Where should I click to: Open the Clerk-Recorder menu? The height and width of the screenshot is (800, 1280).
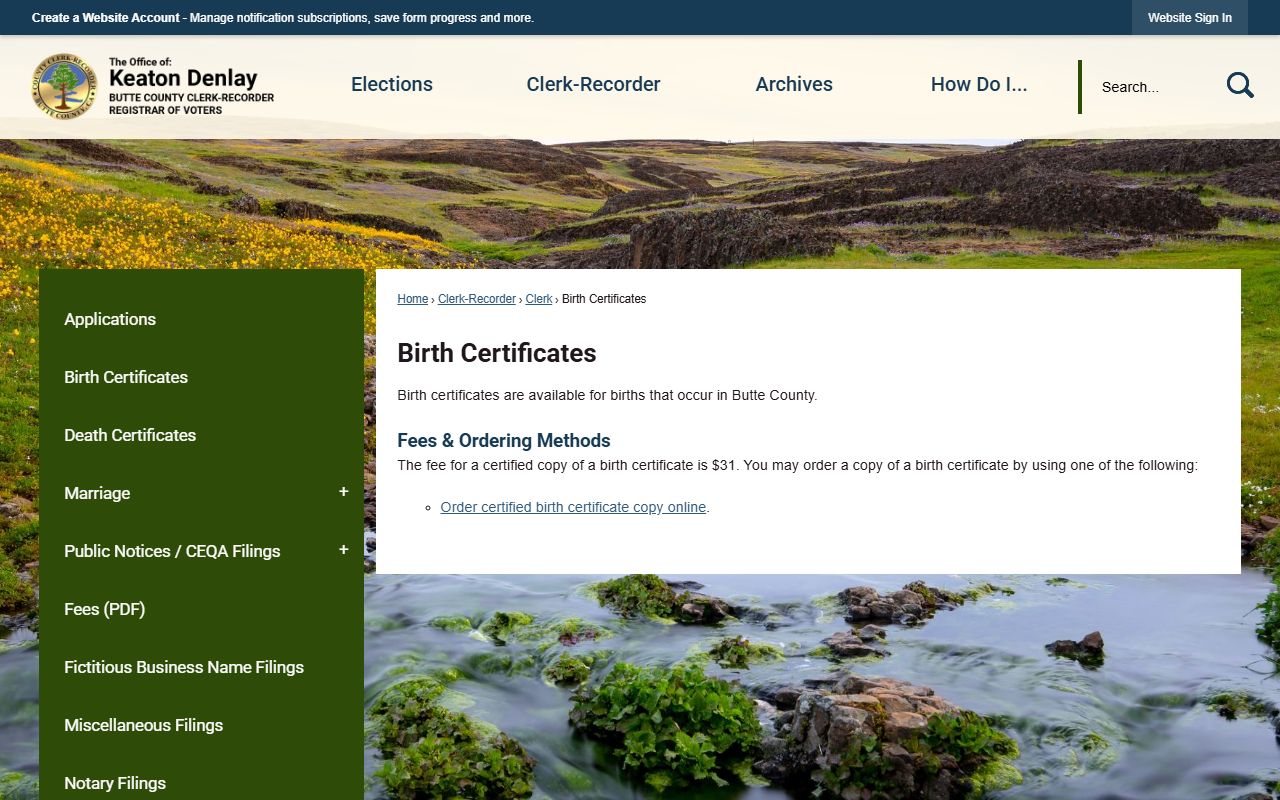pyautogui.click(x=593, y=84)
